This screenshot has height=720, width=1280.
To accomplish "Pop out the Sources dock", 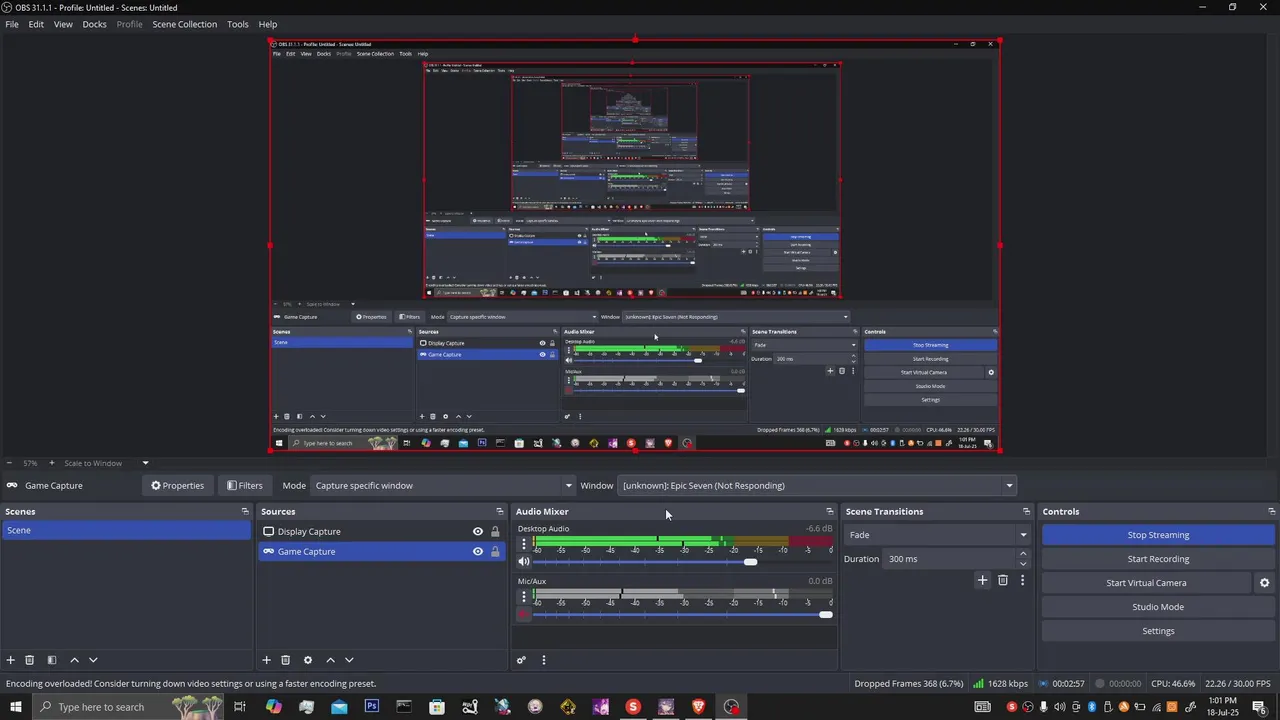I will click(x=500, y=512).
